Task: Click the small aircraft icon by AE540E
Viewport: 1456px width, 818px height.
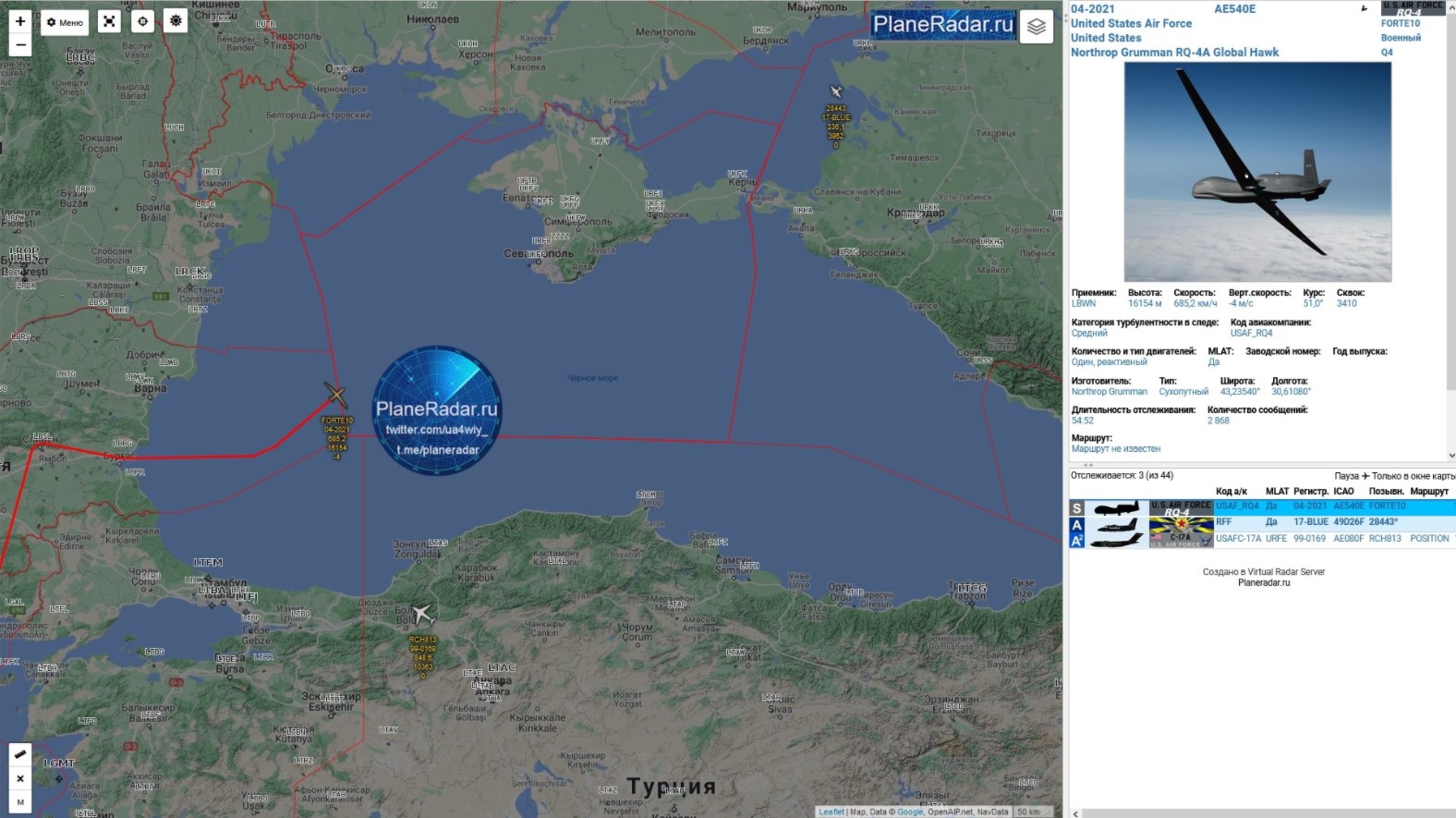Action: (x=1365, y=9)
